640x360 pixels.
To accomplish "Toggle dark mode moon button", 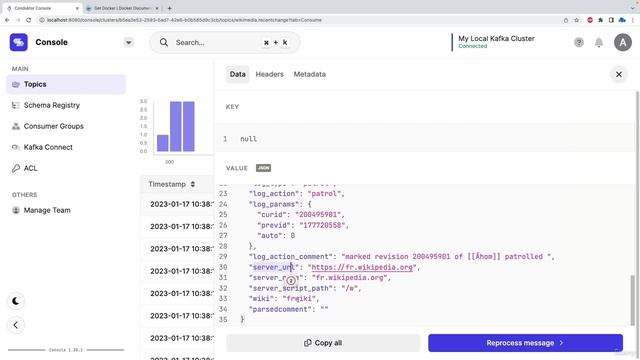I will (x=16, y=301).
